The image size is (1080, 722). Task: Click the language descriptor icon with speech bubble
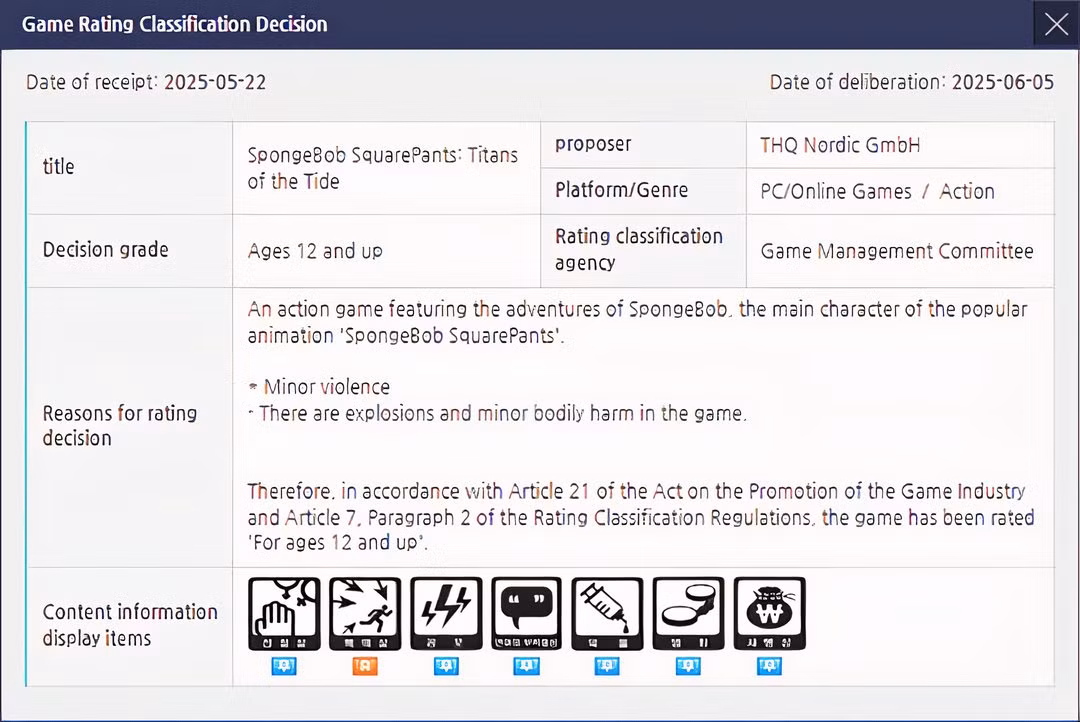527,614
